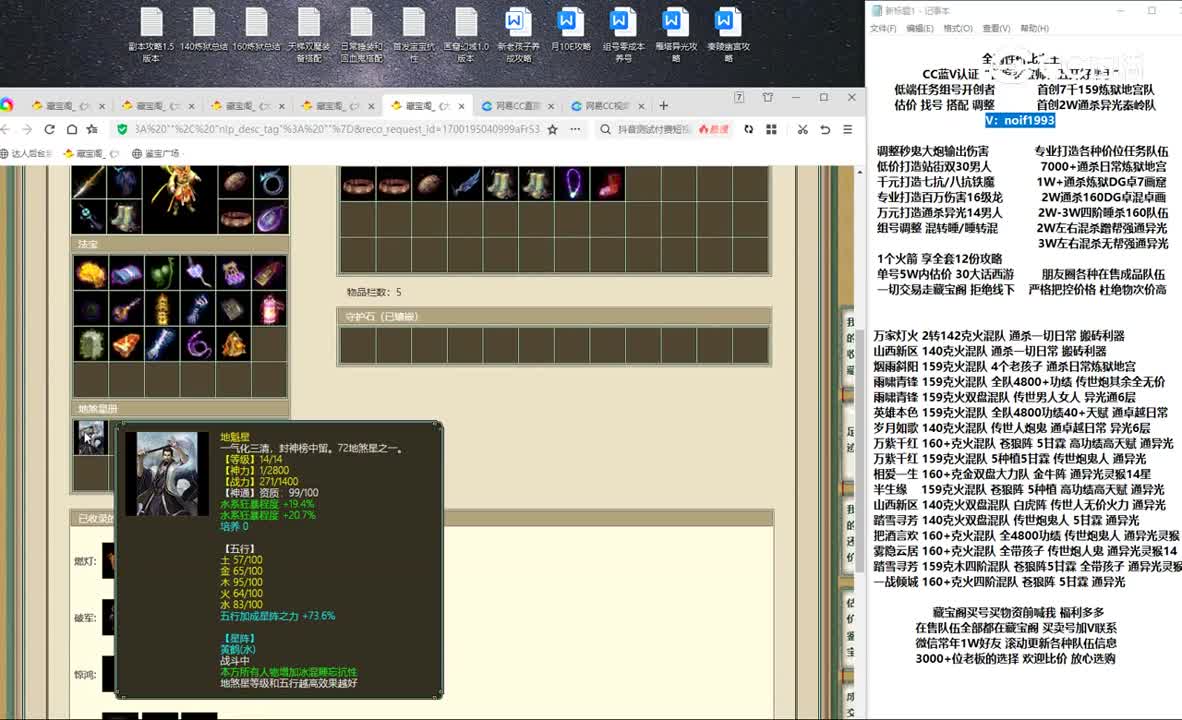Select the red boot item in inventory
Image resolution: width=1182 pixels, height=720 pixels.
[608, 183]
